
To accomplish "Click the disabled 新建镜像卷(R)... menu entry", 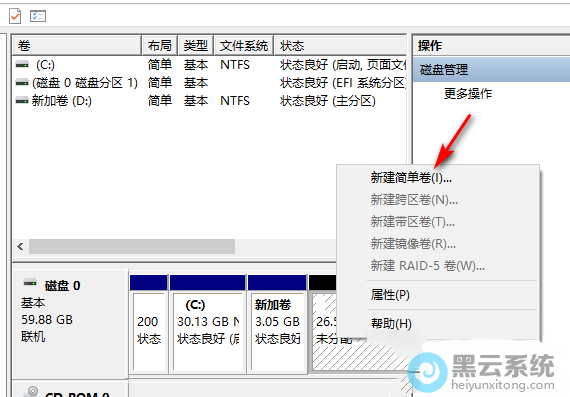I will click(x=413, y=244).
